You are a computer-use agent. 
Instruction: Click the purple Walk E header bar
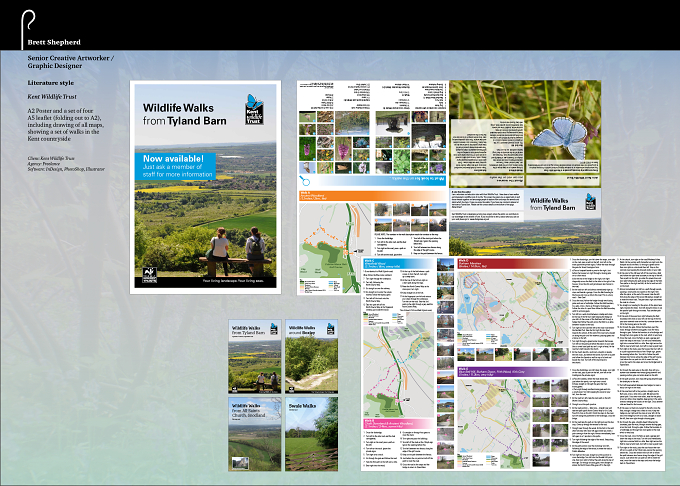(x=513, y=372)
